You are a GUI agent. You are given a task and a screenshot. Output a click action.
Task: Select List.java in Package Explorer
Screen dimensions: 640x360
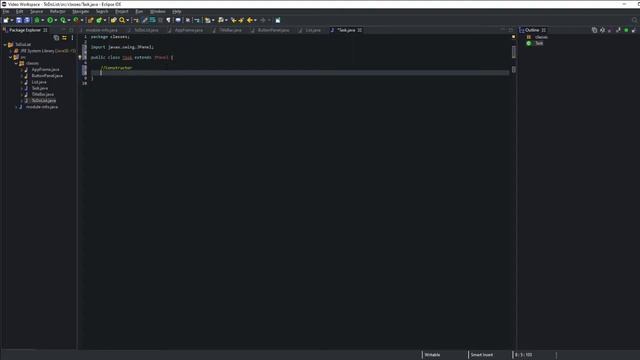(x=39, y=82)
